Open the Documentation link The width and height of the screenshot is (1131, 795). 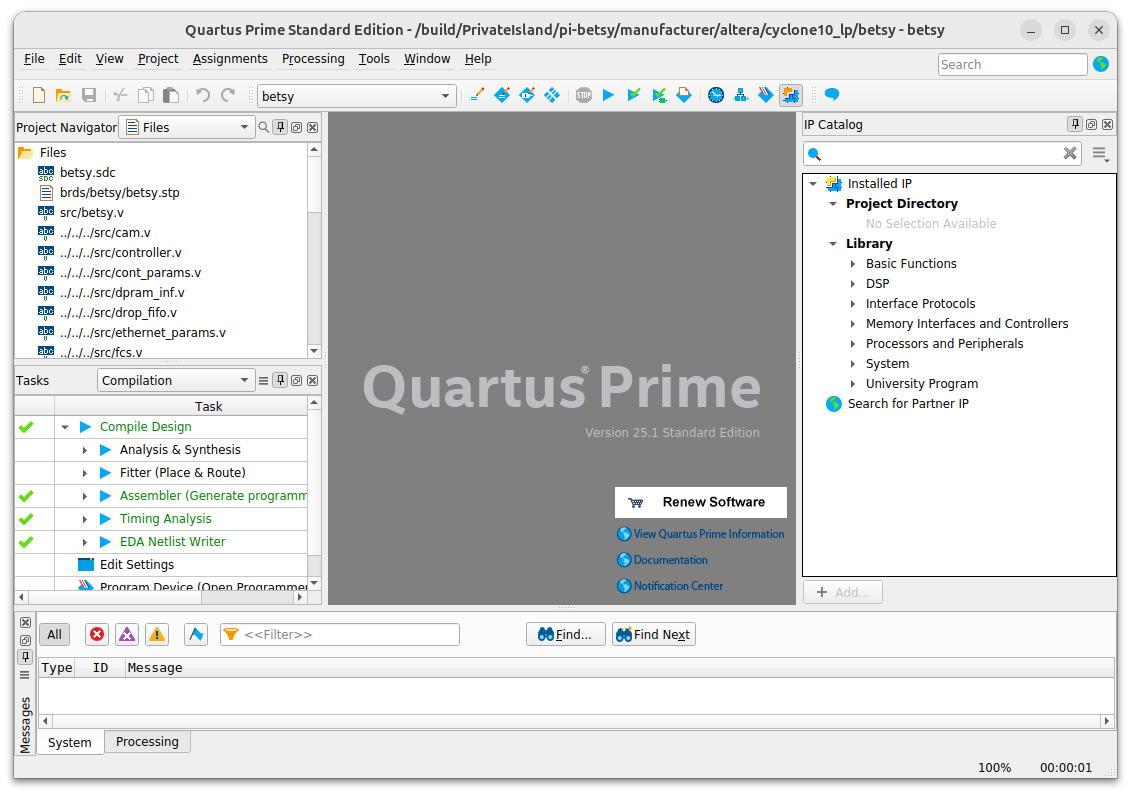(x=670, y=560)
